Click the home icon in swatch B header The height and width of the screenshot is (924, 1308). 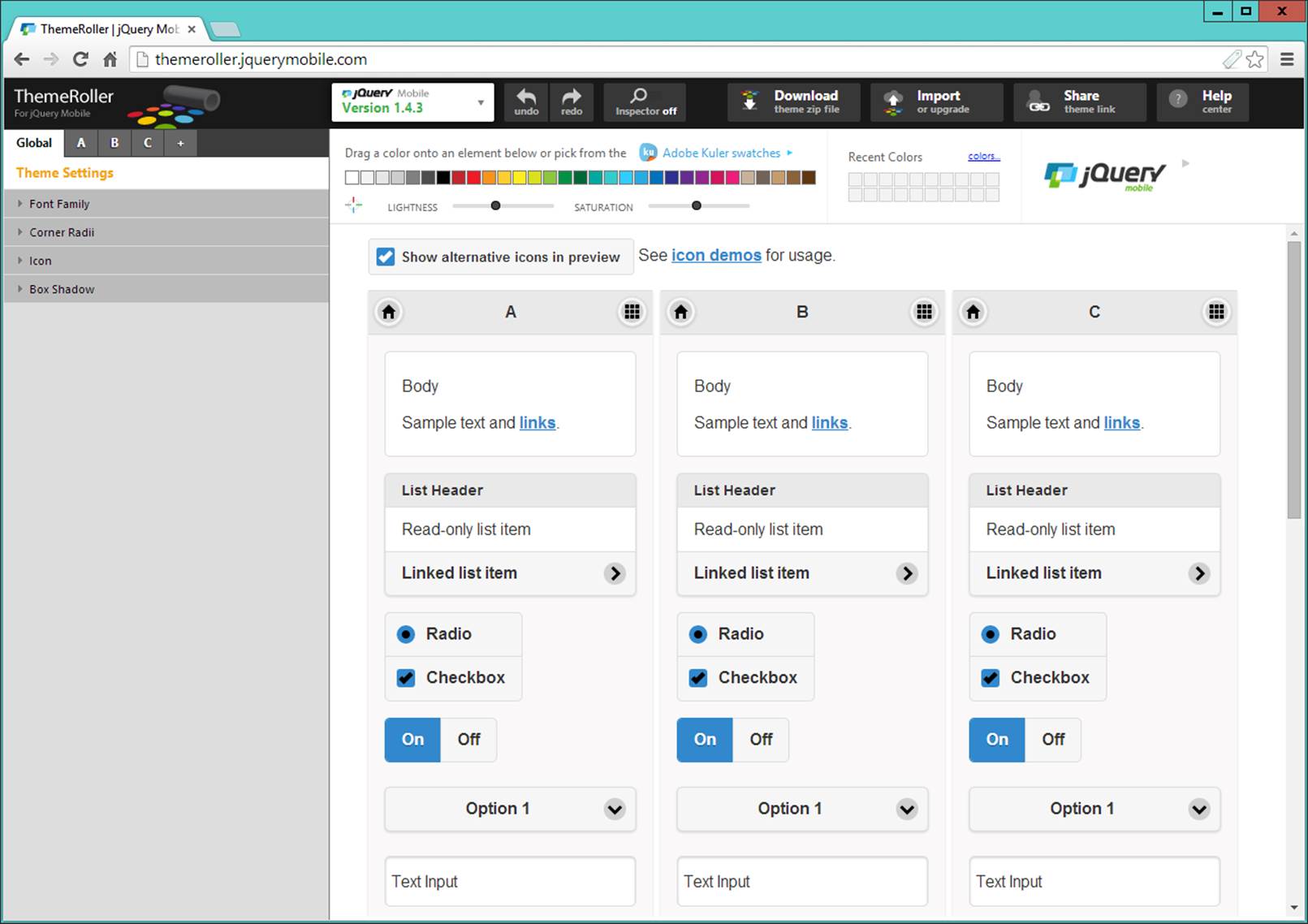[681, 312]
